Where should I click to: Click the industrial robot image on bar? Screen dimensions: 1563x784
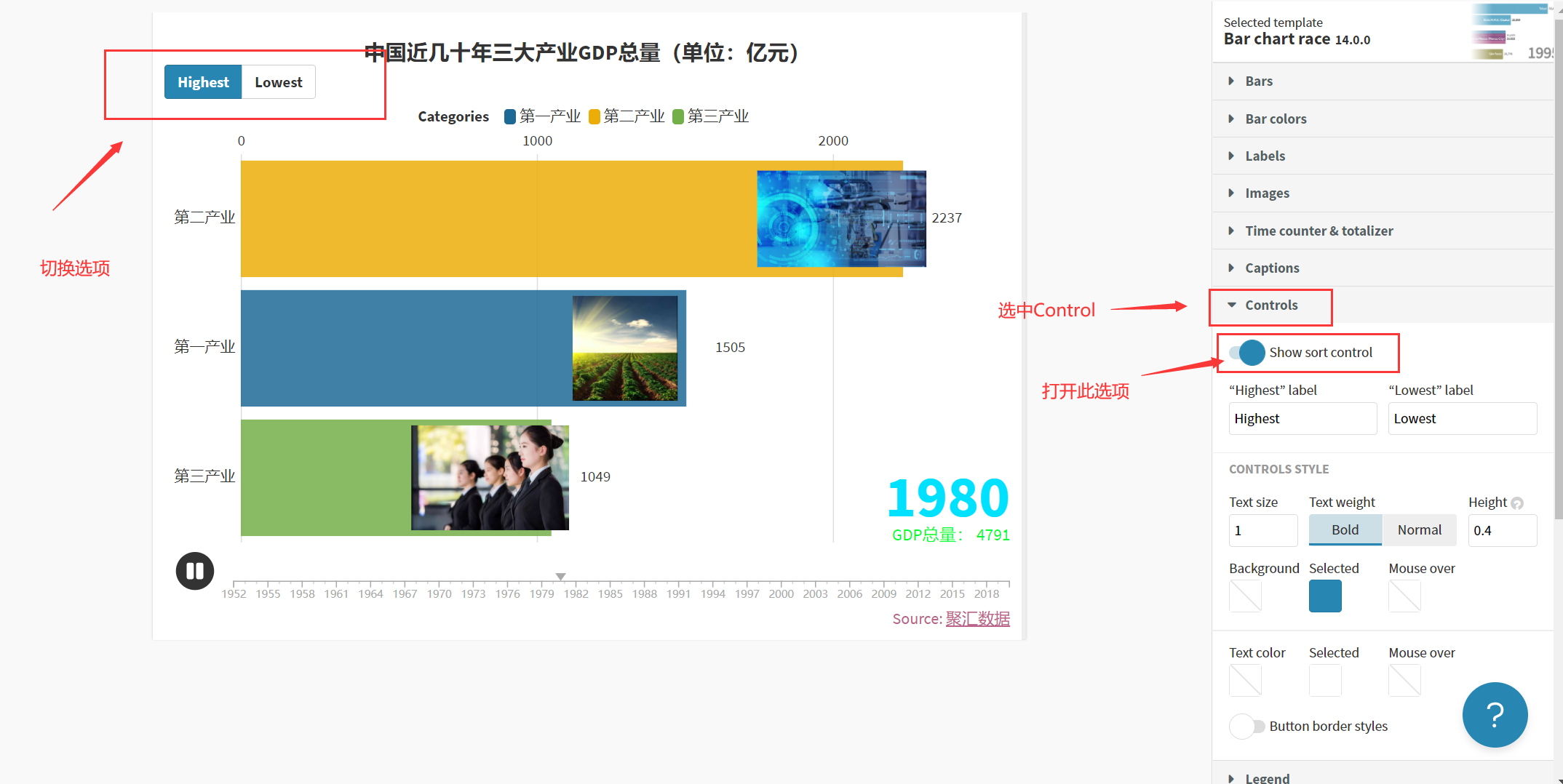pyautogui.click(x=841, y=218)
